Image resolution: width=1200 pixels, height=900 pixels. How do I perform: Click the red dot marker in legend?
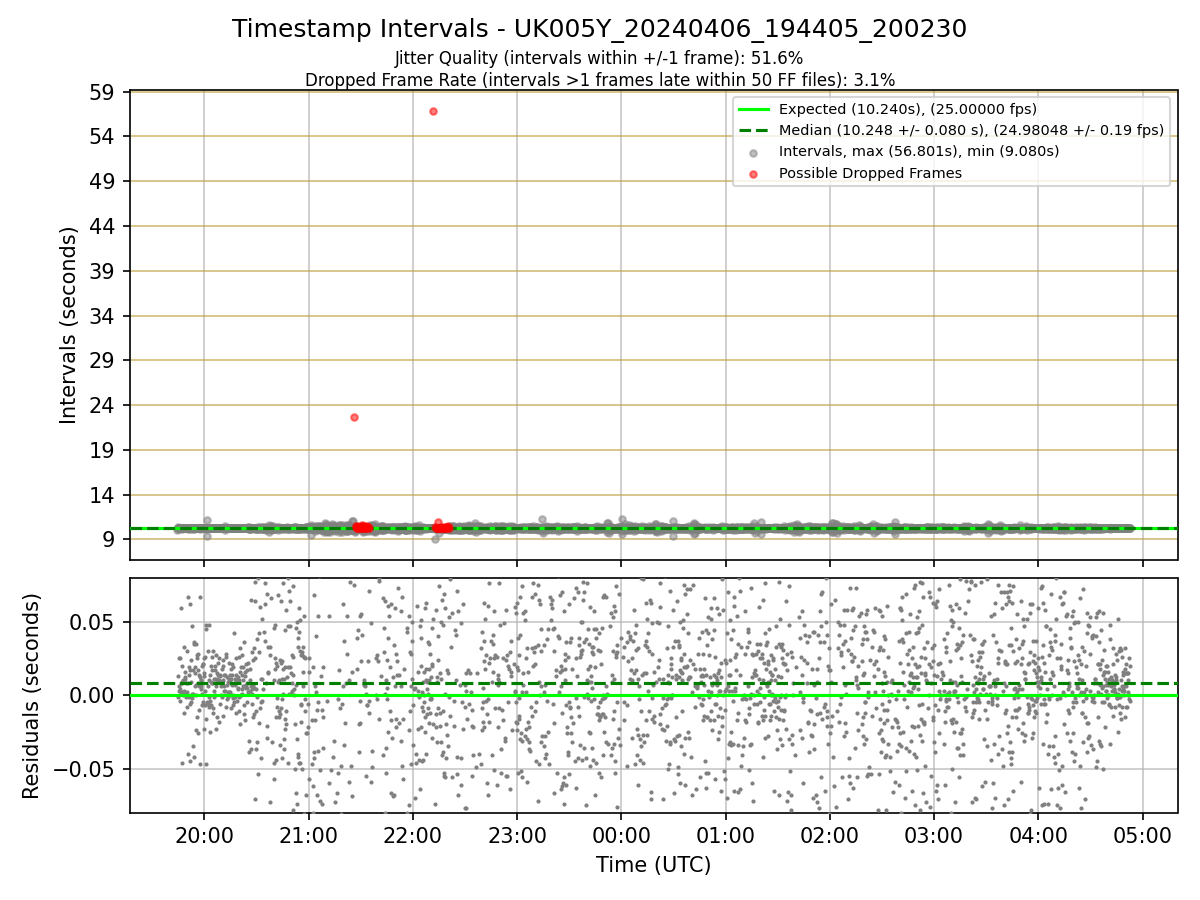[x=754, y=173]
